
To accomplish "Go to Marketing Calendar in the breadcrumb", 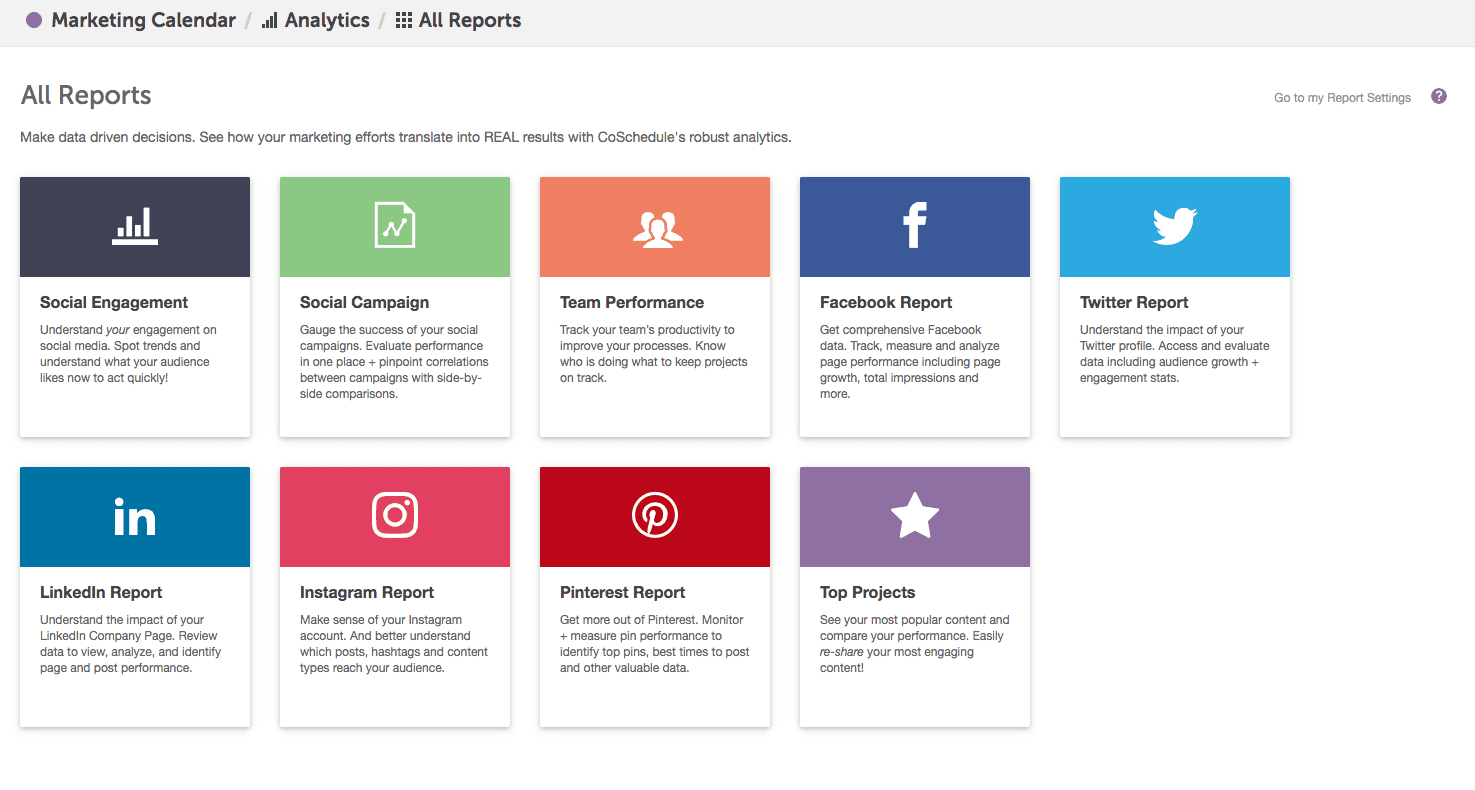I will coord(144,20).
